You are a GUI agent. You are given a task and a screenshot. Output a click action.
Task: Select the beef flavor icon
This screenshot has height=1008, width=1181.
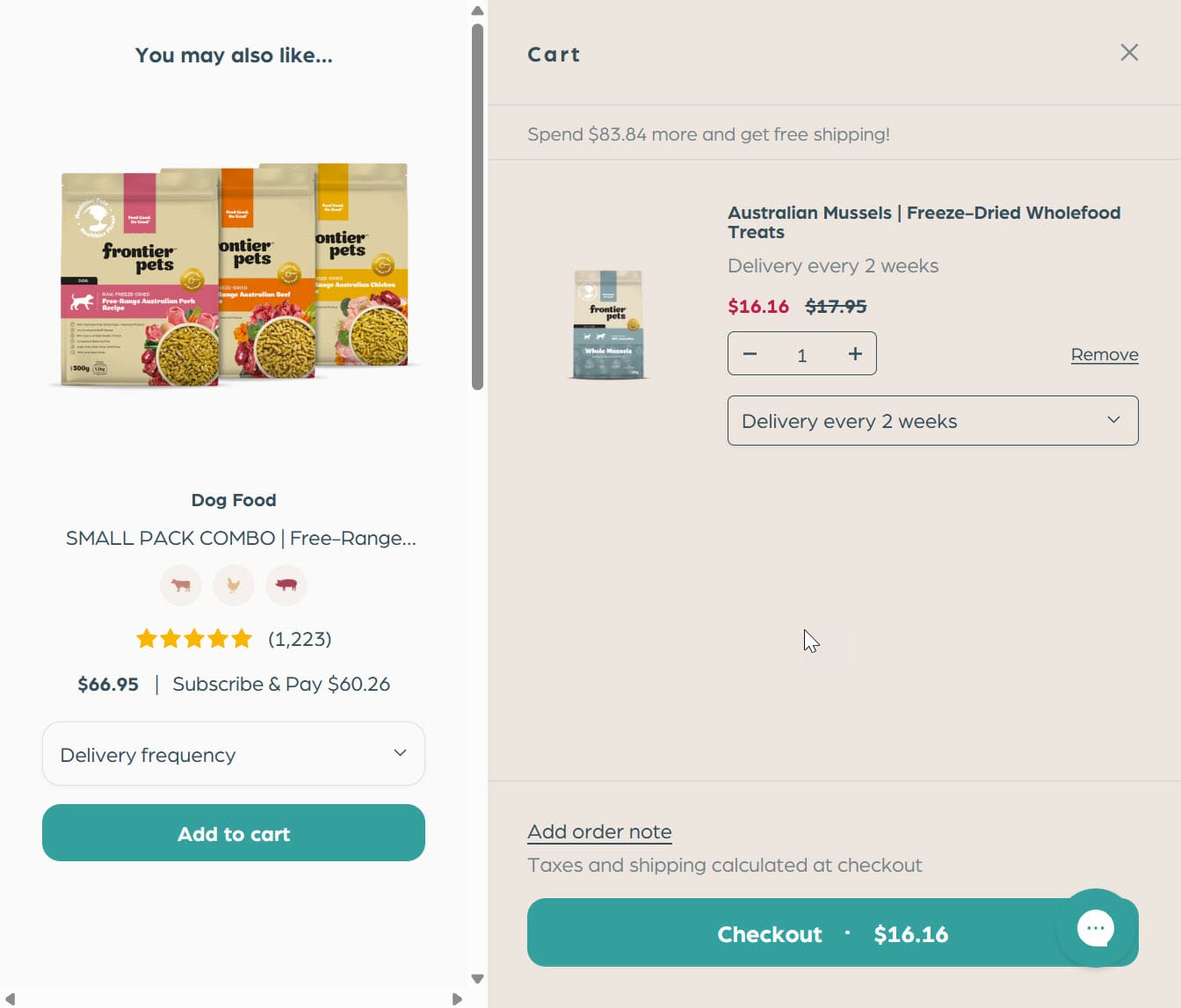point(181,585)
